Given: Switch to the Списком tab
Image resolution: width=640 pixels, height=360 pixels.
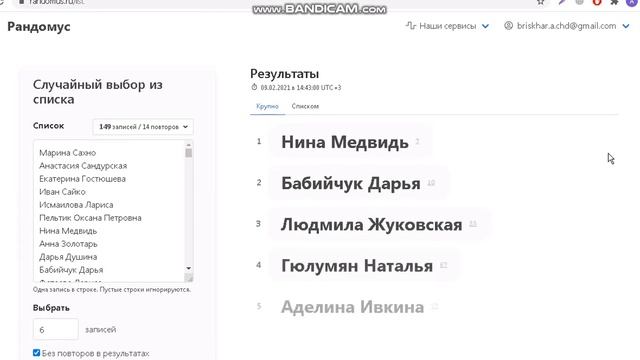Looking at the screenshot, I should 305,106.
